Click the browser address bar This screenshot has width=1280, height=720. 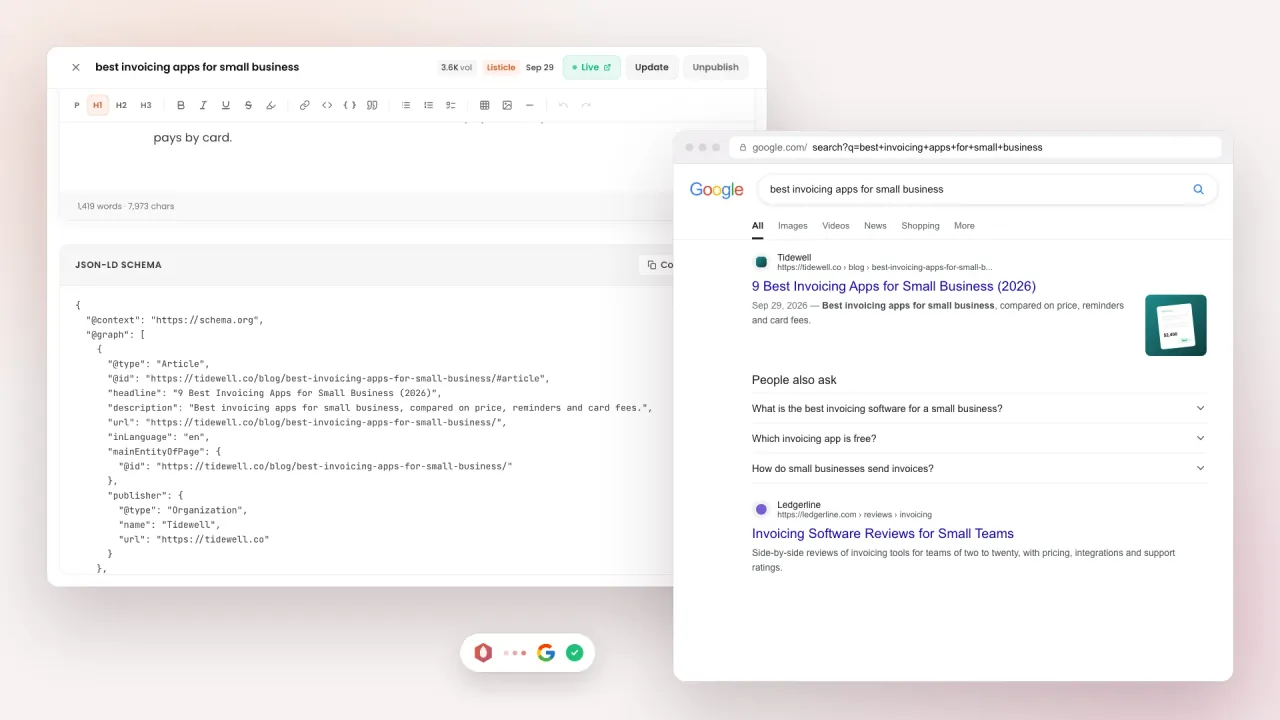[x=975, y=147]
